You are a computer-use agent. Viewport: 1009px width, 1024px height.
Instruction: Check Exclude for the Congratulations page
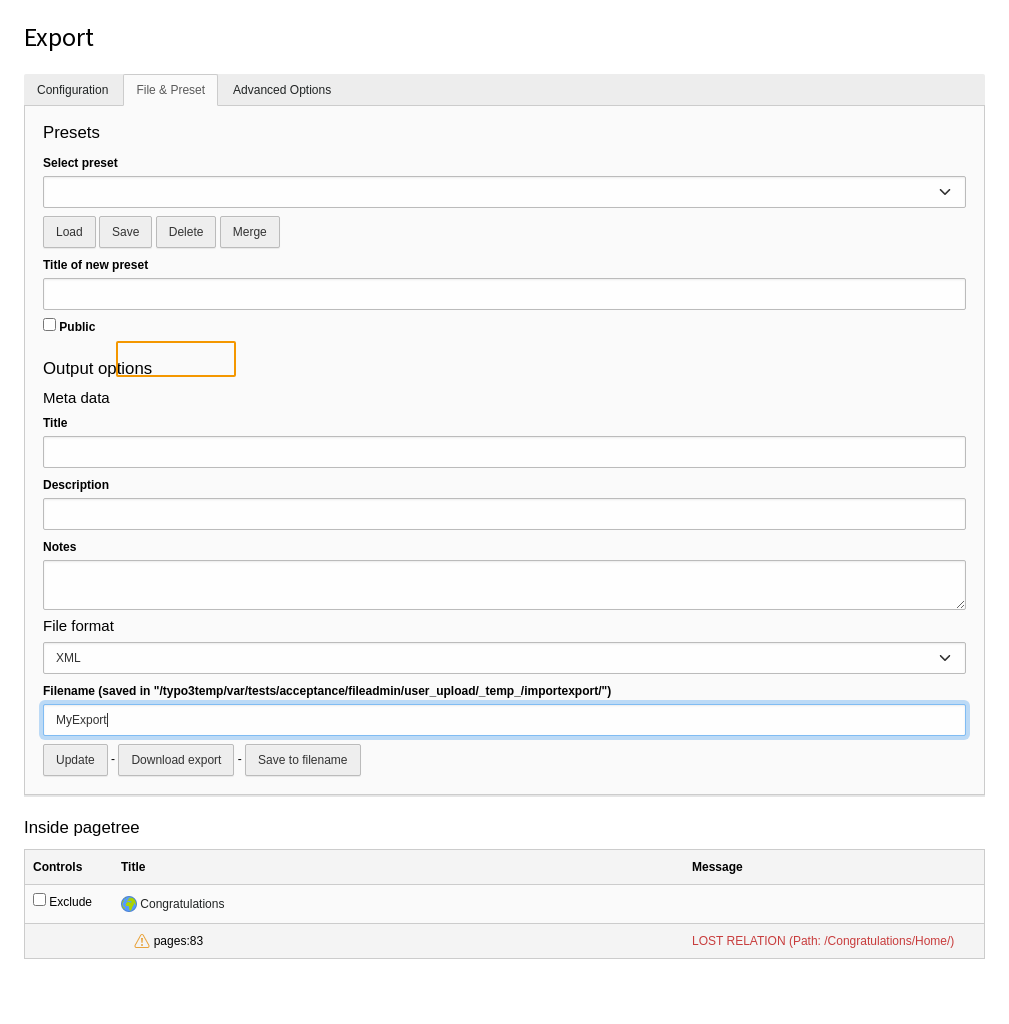pyautogui.click(x=39, y=898)
